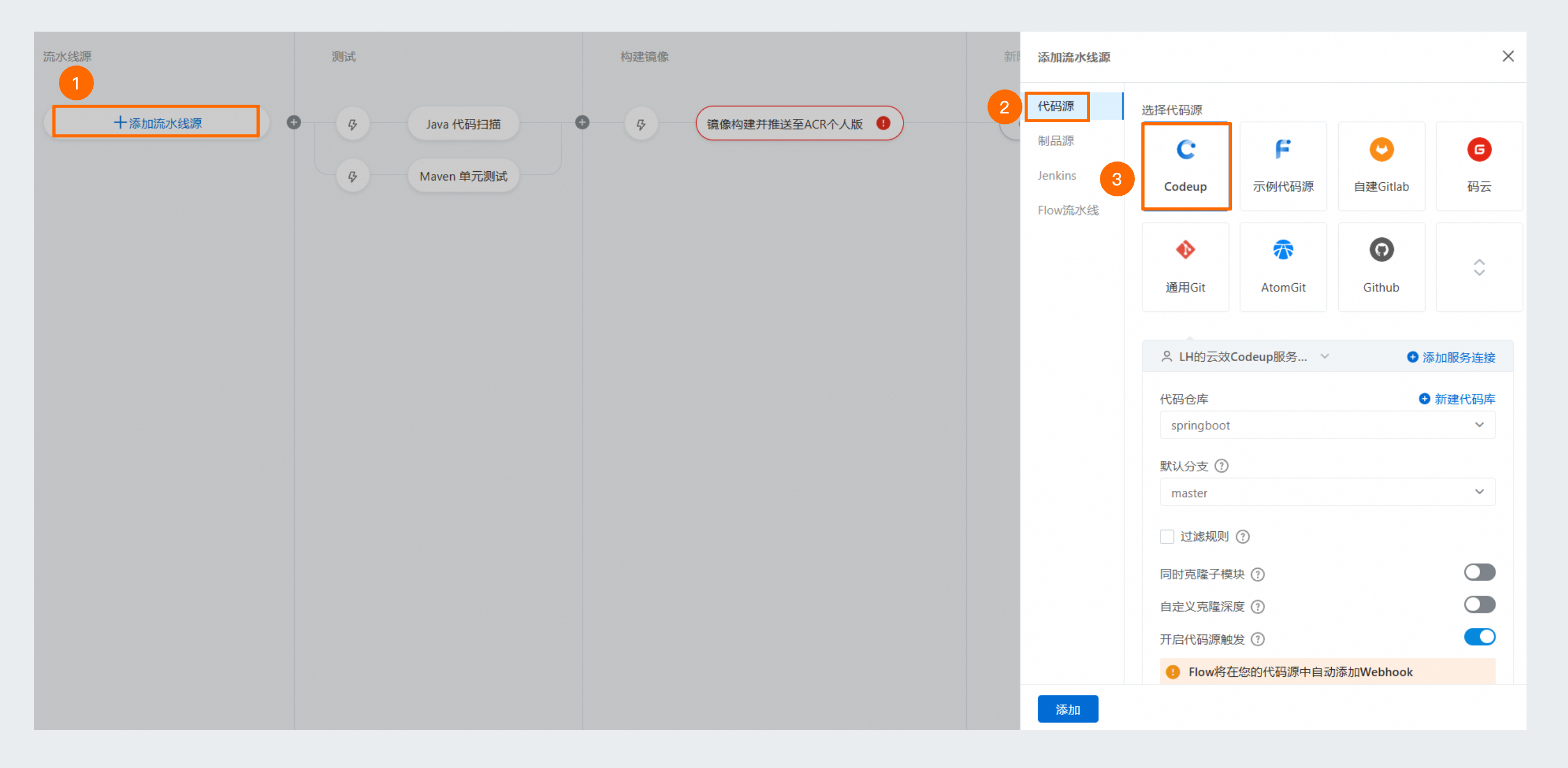Switch to the Jenkins tab
Viewport: 1568px width, 768px height.
tap(1057, 175)
